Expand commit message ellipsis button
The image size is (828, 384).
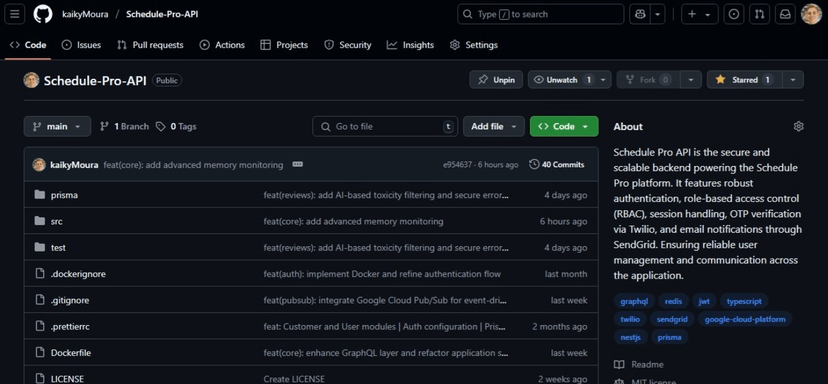(x=297, y=164)
